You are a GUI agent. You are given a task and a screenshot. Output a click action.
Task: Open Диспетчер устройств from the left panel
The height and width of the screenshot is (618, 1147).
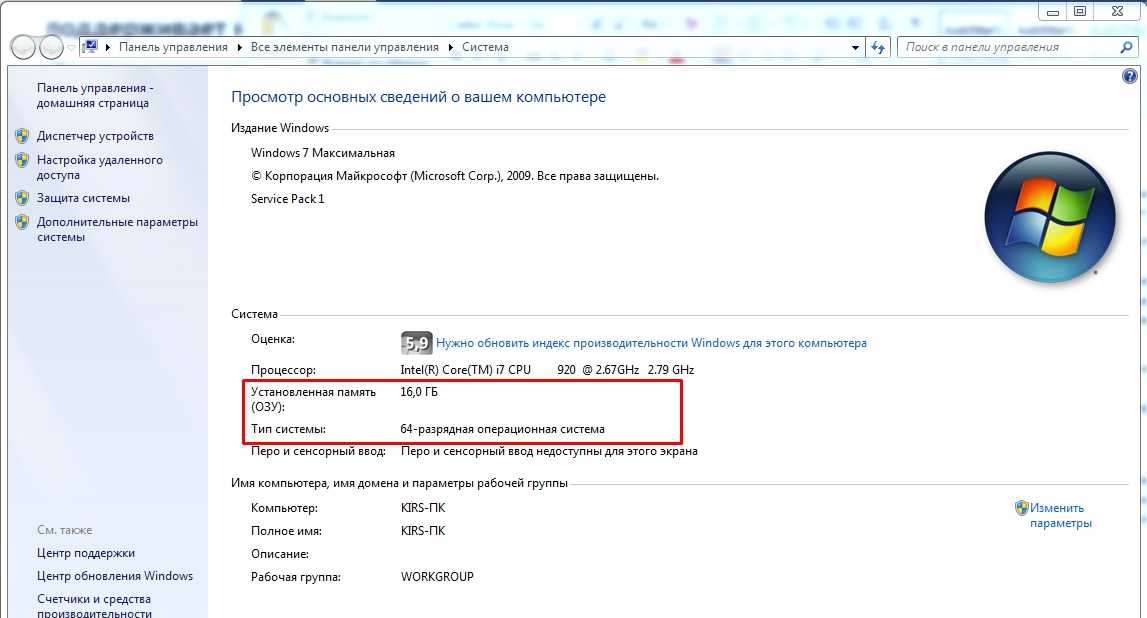(x=95, y=136)
